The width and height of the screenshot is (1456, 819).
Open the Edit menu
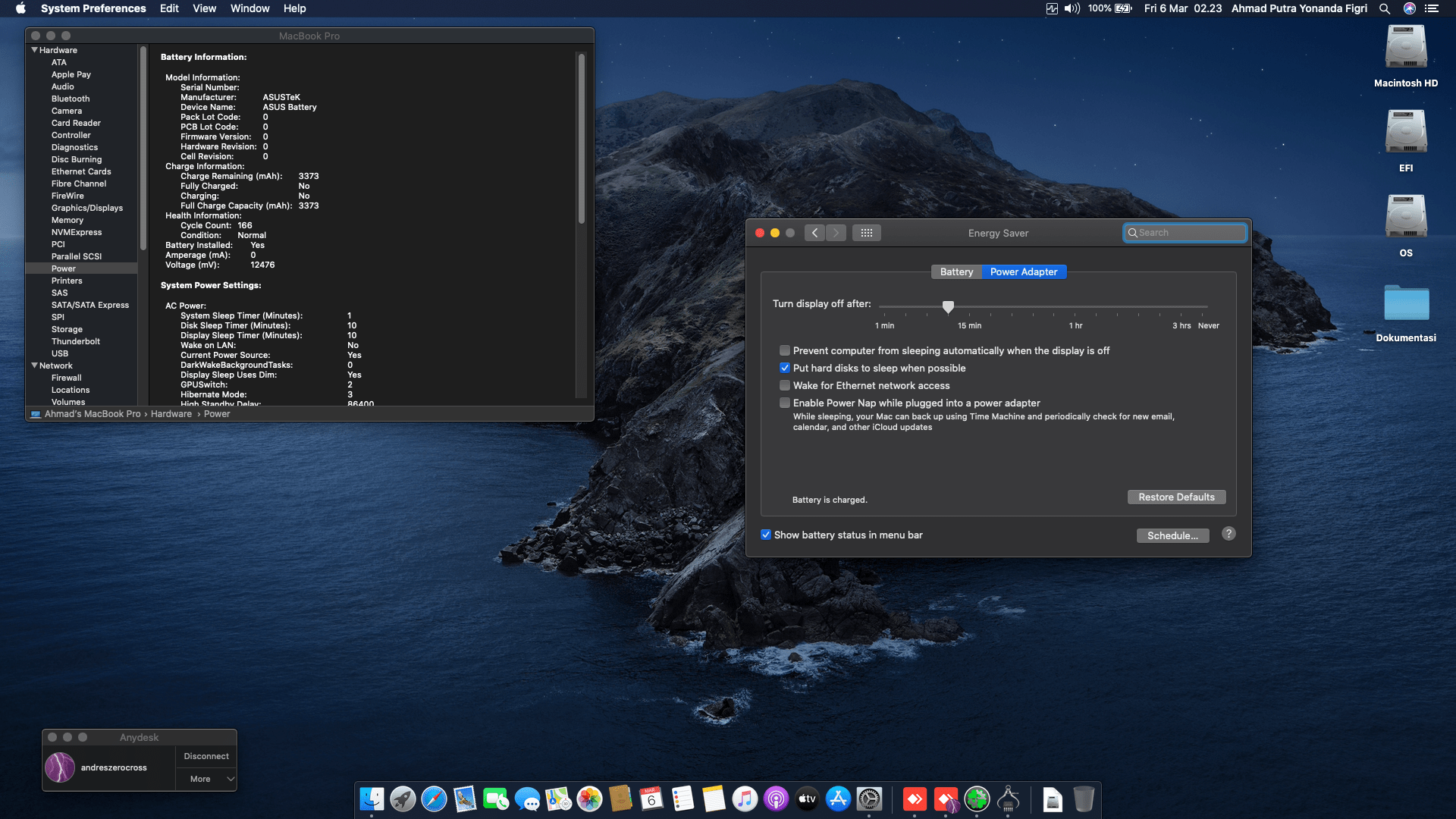pyautogui.click(x=169, y=8)
